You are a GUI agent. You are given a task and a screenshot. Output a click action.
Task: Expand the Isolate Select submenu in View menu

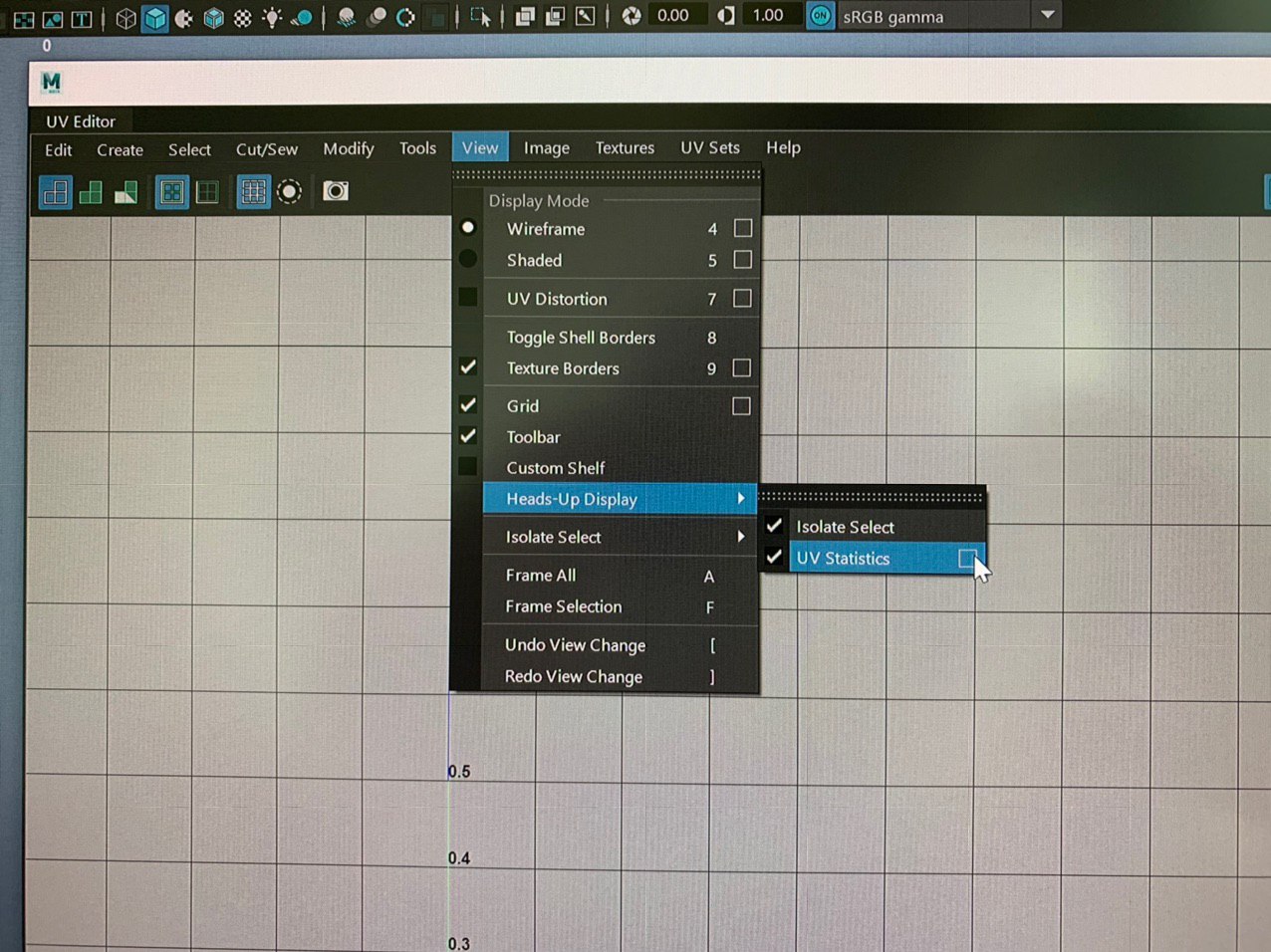620,537
